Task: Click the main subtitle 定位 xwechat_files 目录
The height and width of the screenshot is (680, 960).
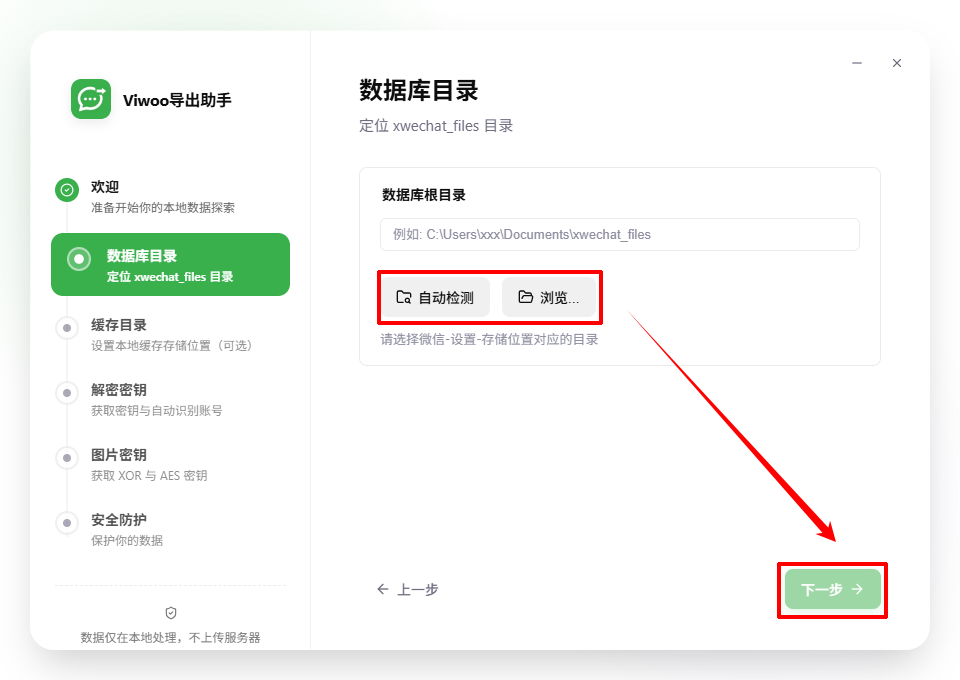Action: 436,126
